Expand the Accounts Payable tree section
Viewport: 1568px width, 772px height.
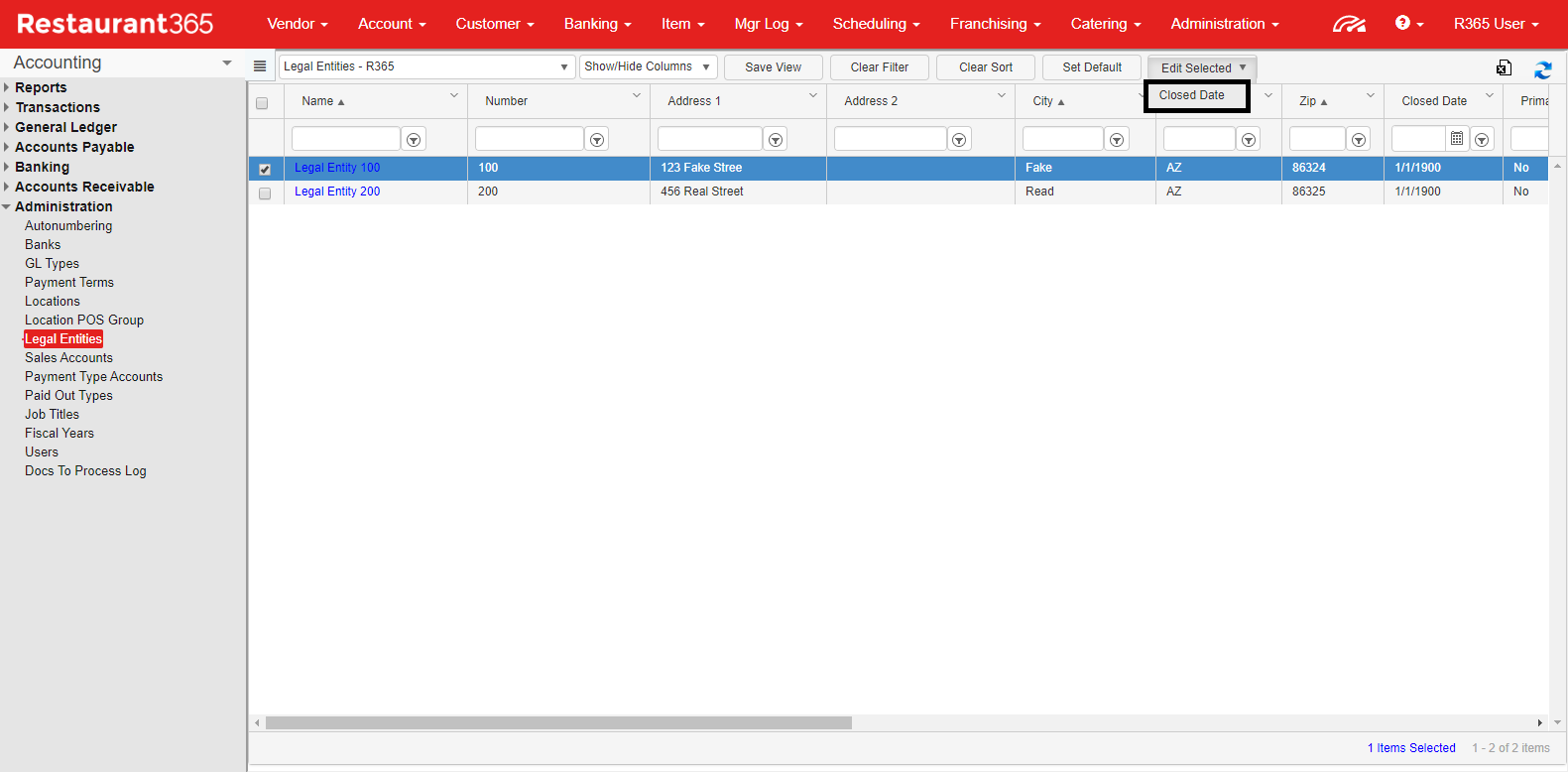coord(7,147)
